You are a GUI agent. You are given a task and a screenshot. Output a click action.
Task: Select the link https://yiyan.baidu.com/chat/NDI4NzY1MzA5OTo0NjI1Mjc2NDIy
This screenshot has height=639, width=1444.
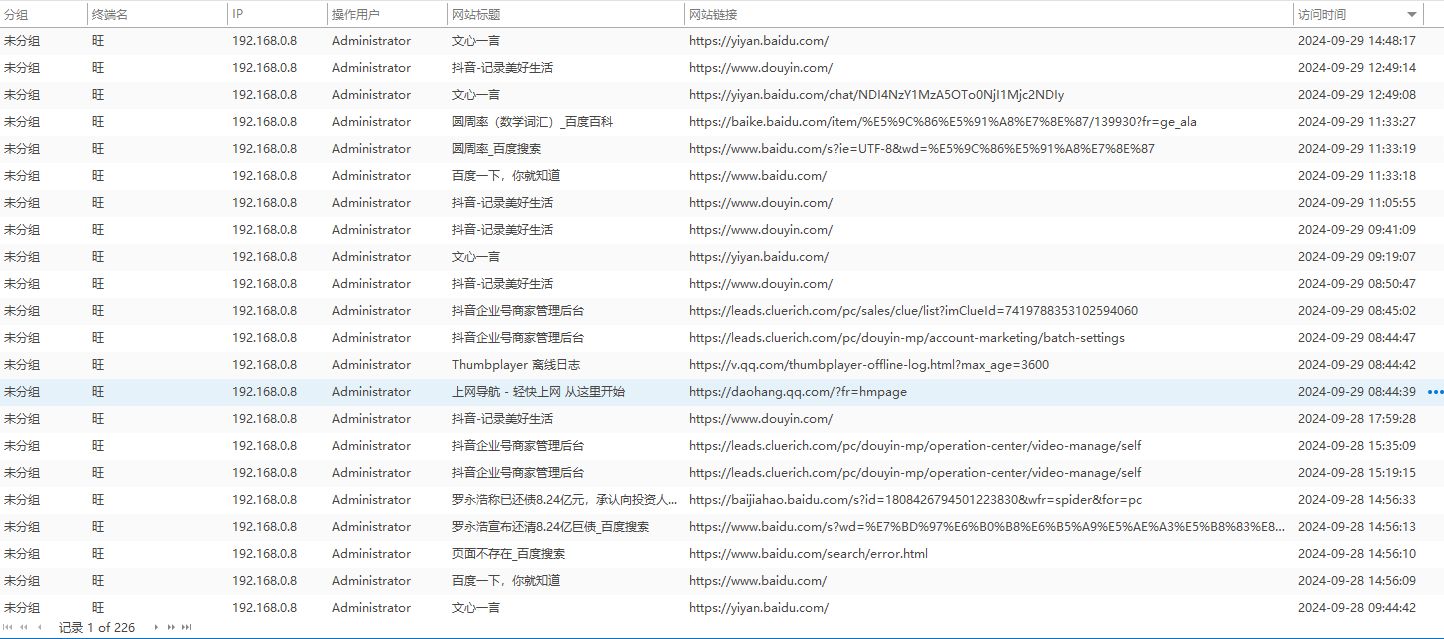876,95
